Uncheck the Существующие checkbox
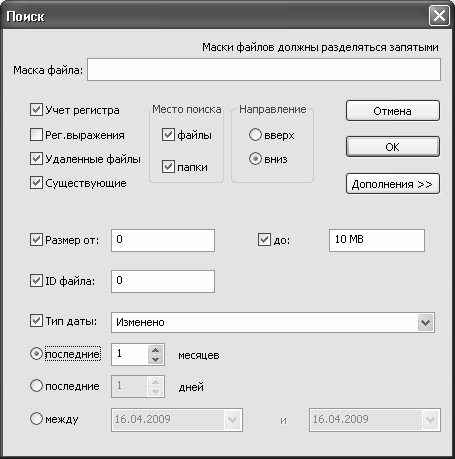This screenshot has height=459, width=455. (36, 183)
